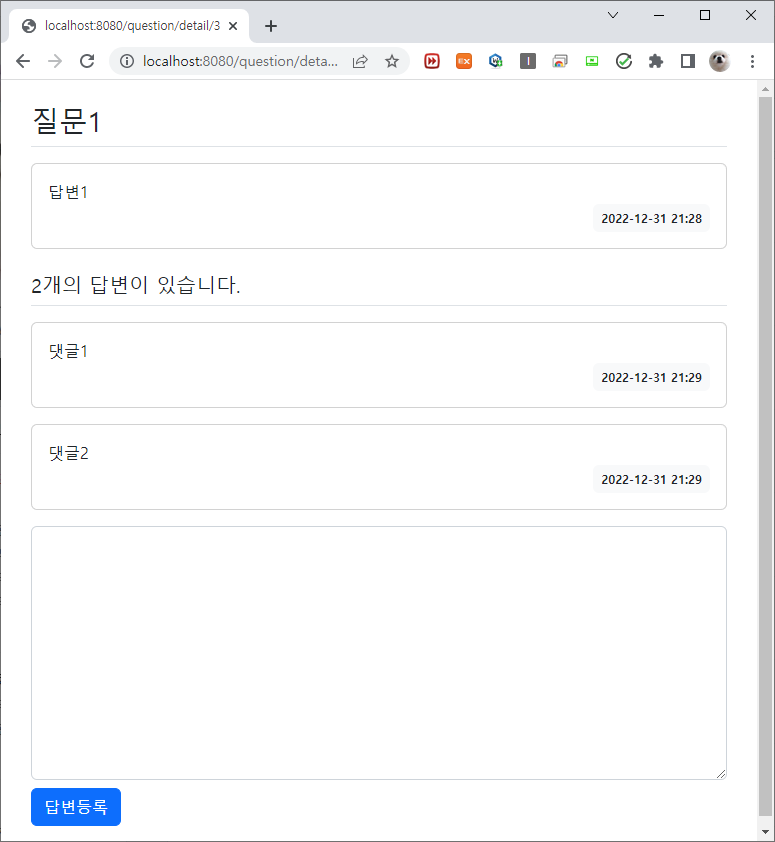Image resolution: width=775 pixels, height=842 pixels.
Task: Click the share page icon
Action: click(x=360, y=61)
